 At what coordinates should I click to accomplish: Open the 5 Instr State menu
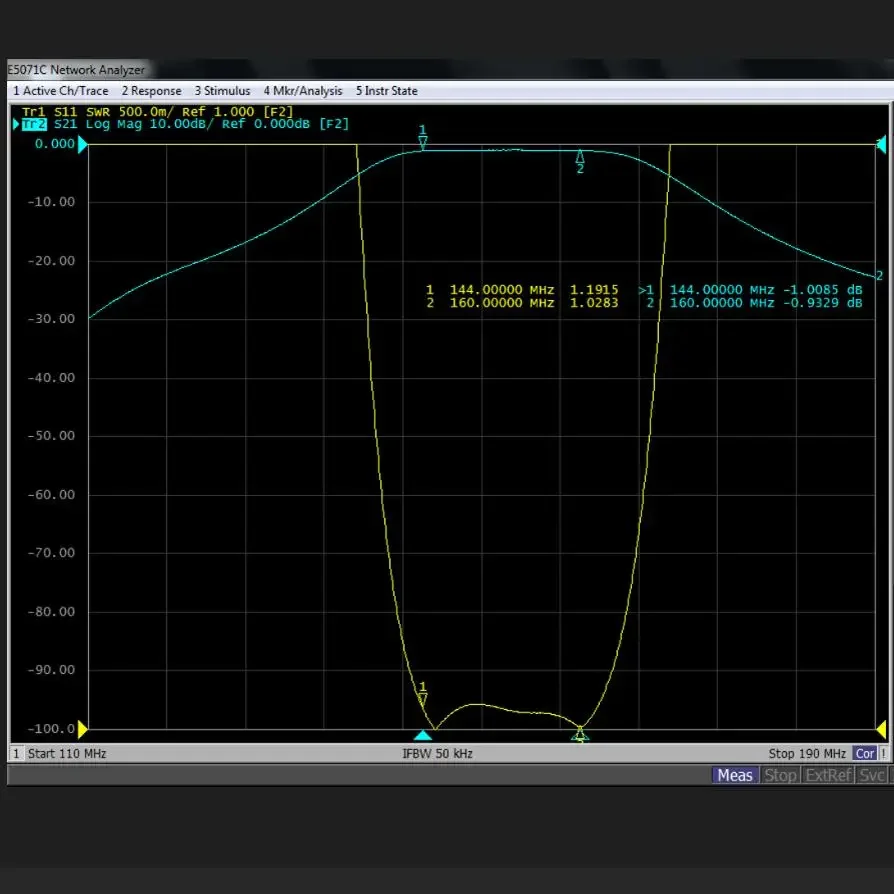[386, 91]
